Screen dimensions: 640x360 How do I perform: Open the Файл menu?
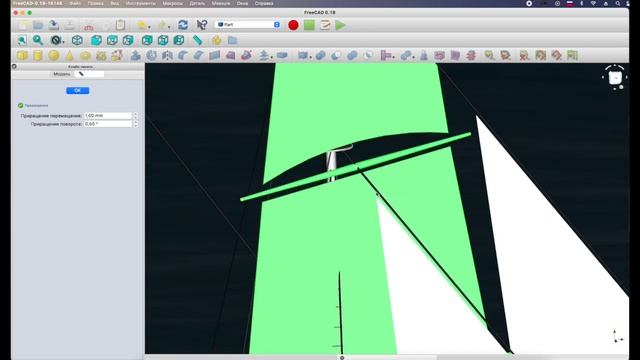[75, 3]
